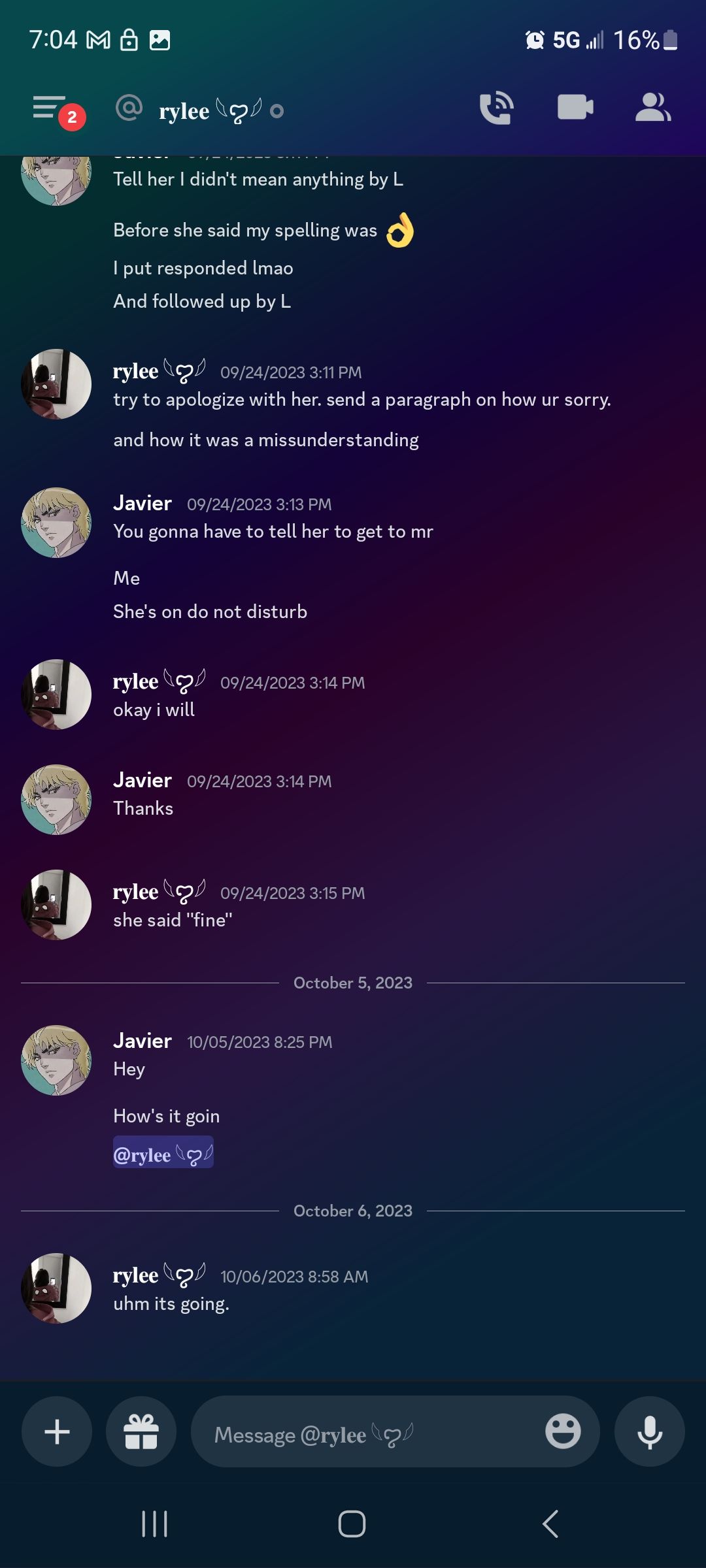Viewport: 706px width, 1568px height.
Task: Tap the @rylee mention in Javier's message
Action: coord(163,1154)
